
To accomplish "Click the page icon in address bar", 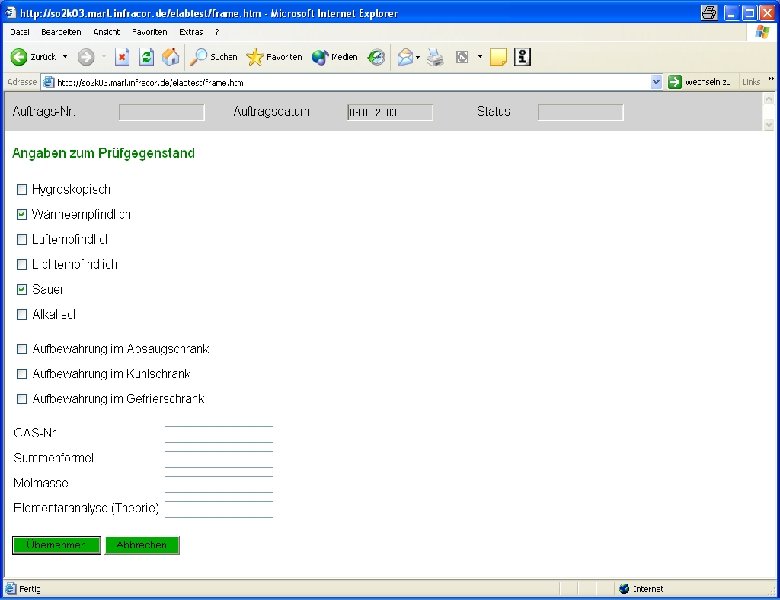I will pos(48,82).
